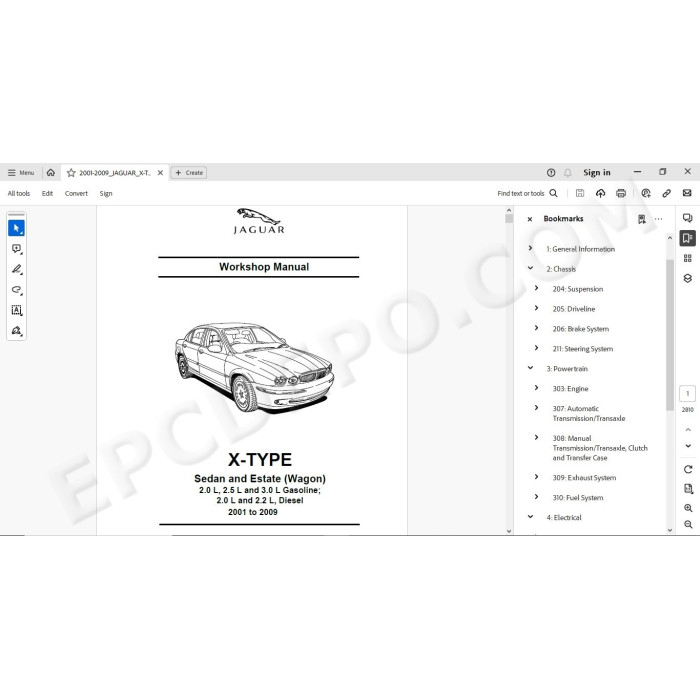Open the Sign menu
The width and height of the screenshot is (700, 700).
pos(106,193)
